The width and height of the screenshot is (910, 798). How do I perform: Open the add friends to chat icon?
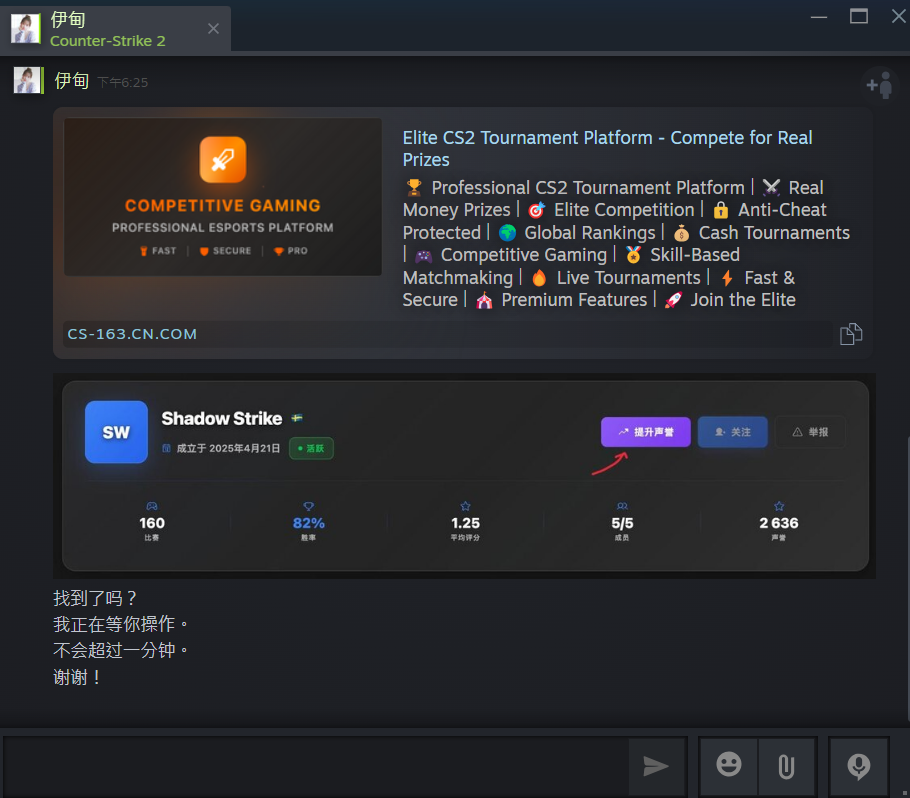879,85
